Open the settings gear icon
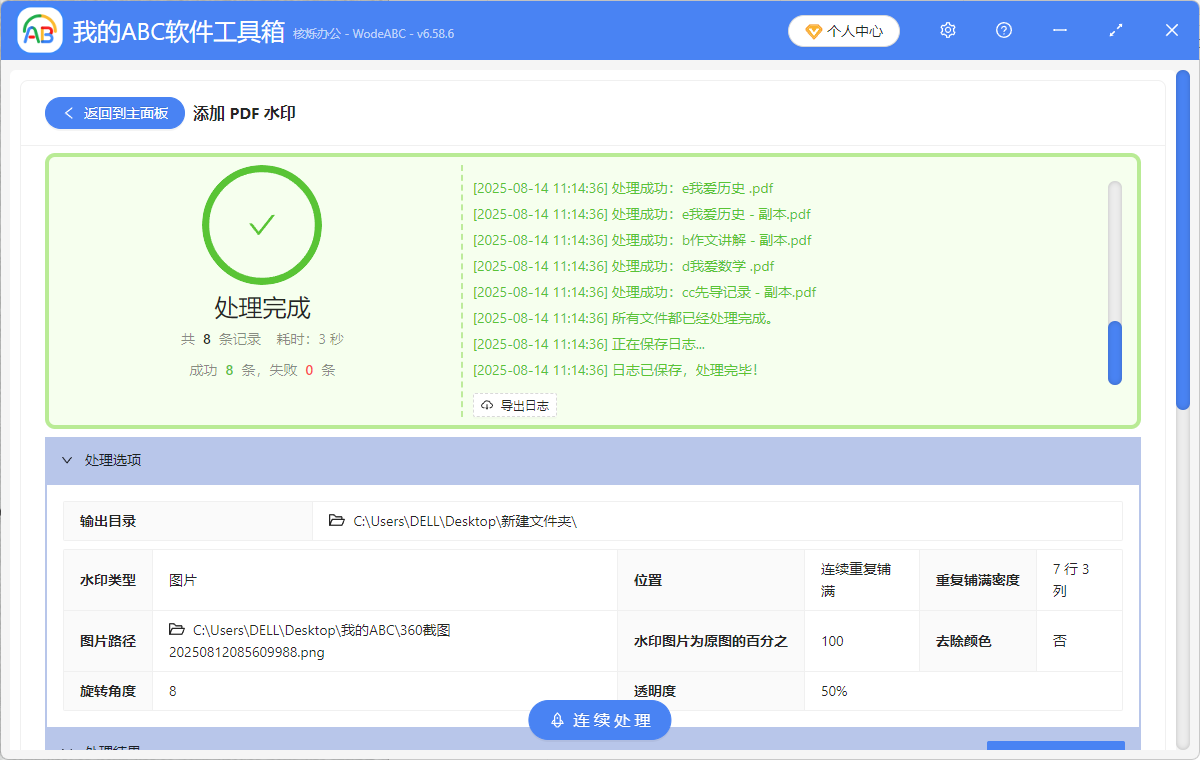The width and height of the screenshot is (1200, 760). click(x=947, y=30)
